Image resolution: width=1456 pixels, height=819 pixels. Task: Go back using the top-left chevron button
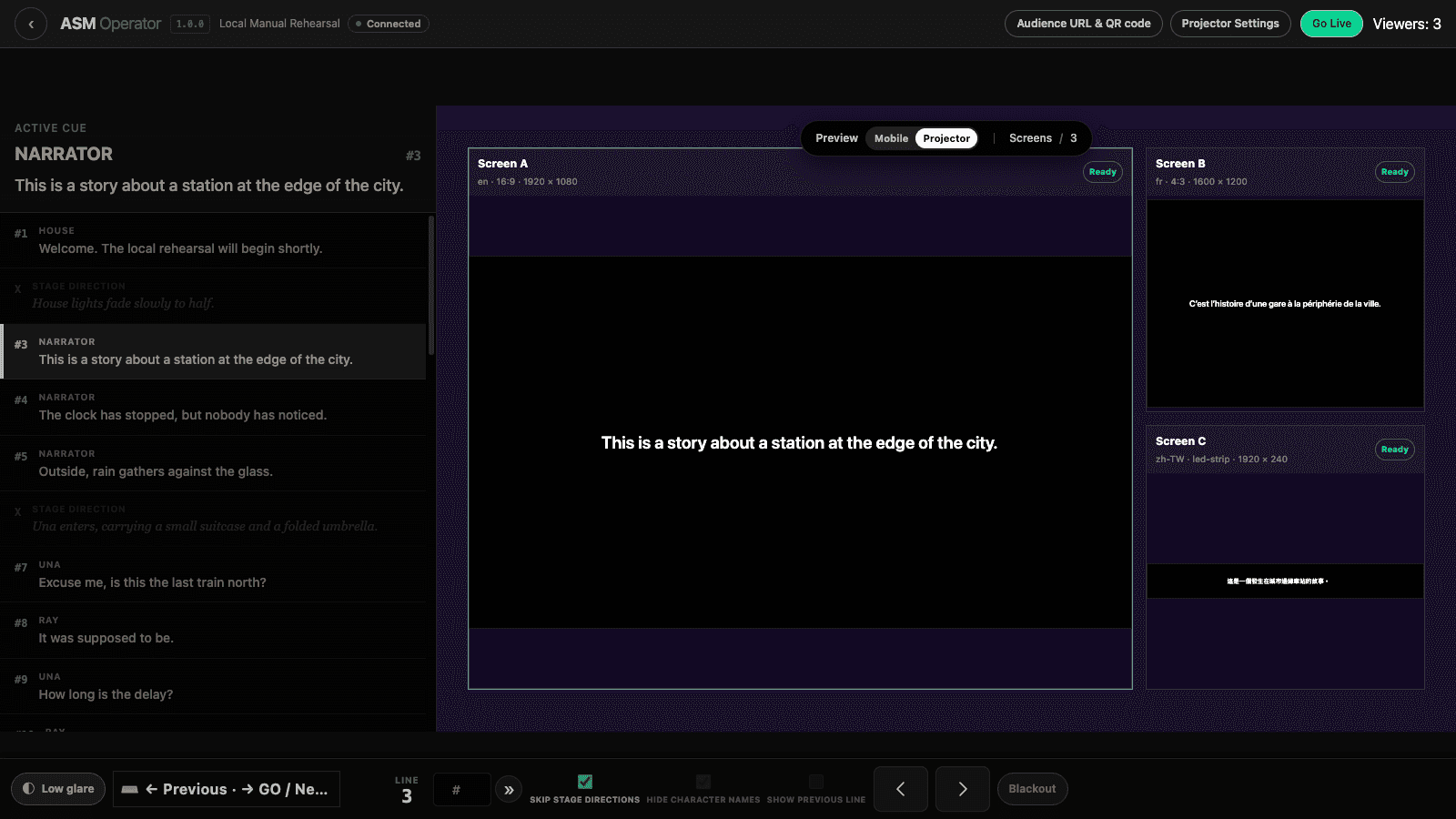pos(31,24)
